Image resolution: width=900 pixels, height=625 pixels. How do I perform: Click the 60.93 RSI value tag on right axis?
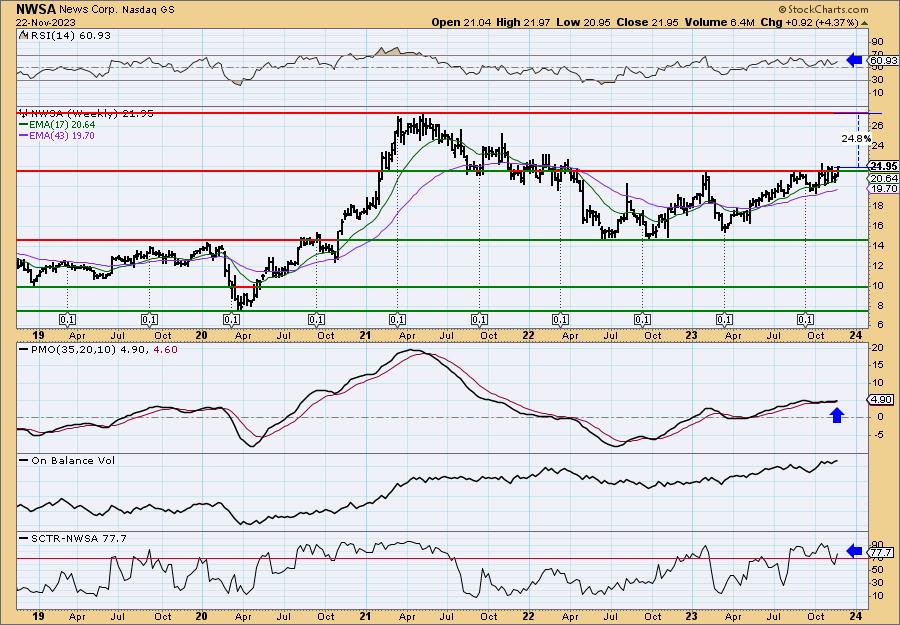pos(883,60)
